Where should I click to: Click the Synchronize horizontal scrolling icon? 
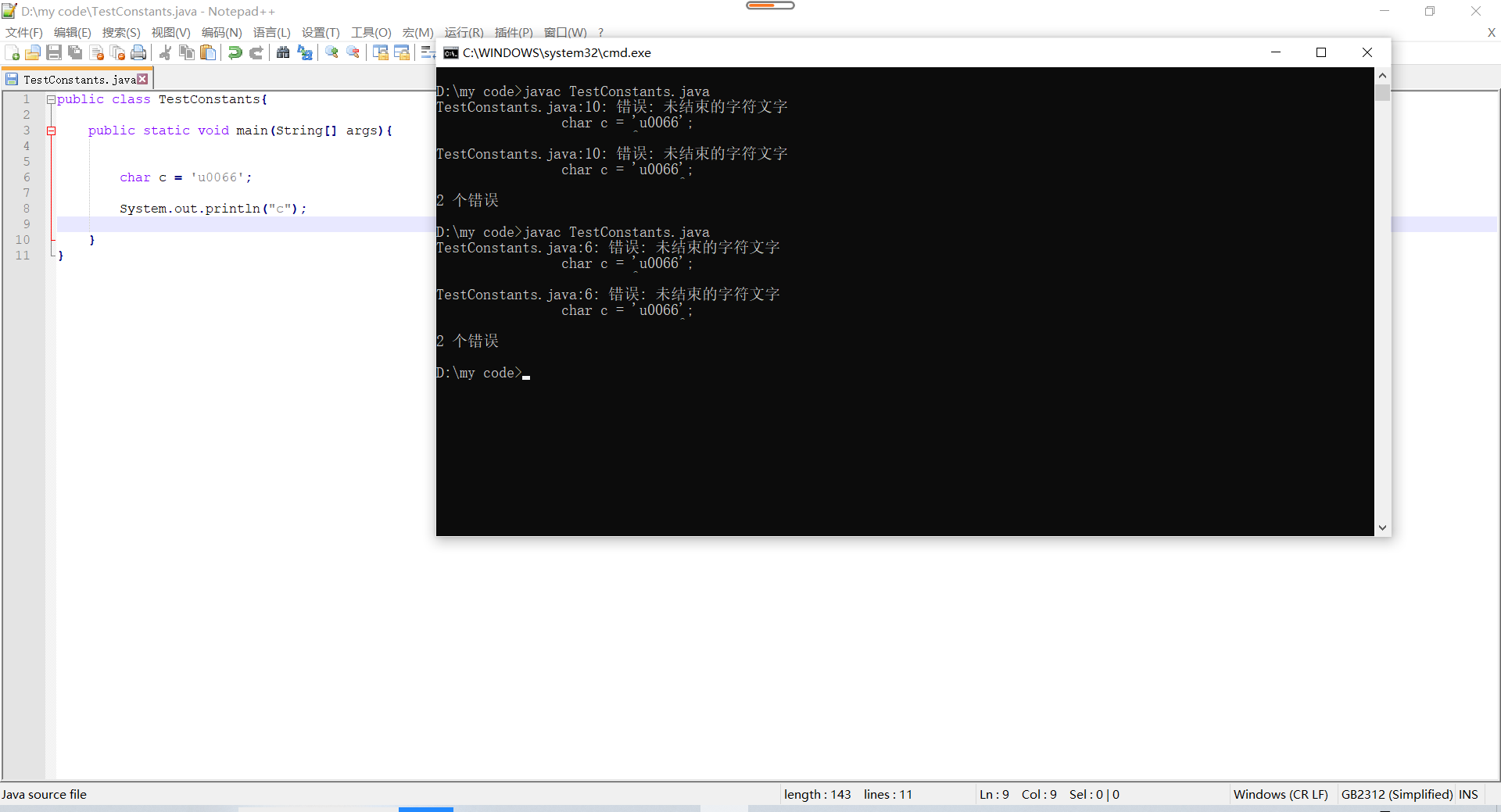click(x=402, y=52)
